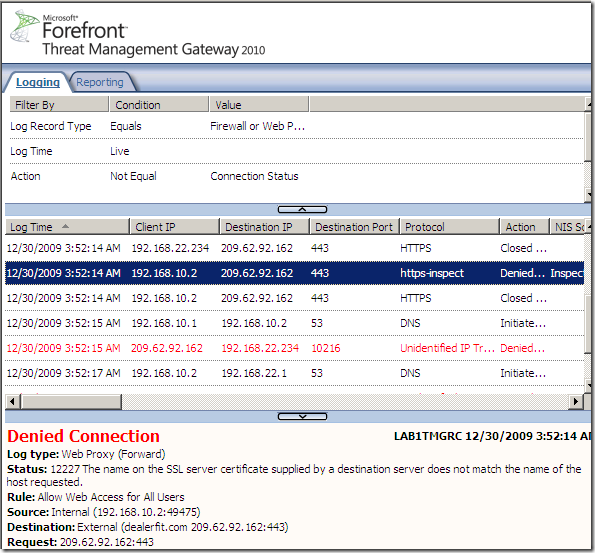The height and width of the screenshot is (553, 595).
Task: Click the Denied Connection heading
Action: coord(83,436)
